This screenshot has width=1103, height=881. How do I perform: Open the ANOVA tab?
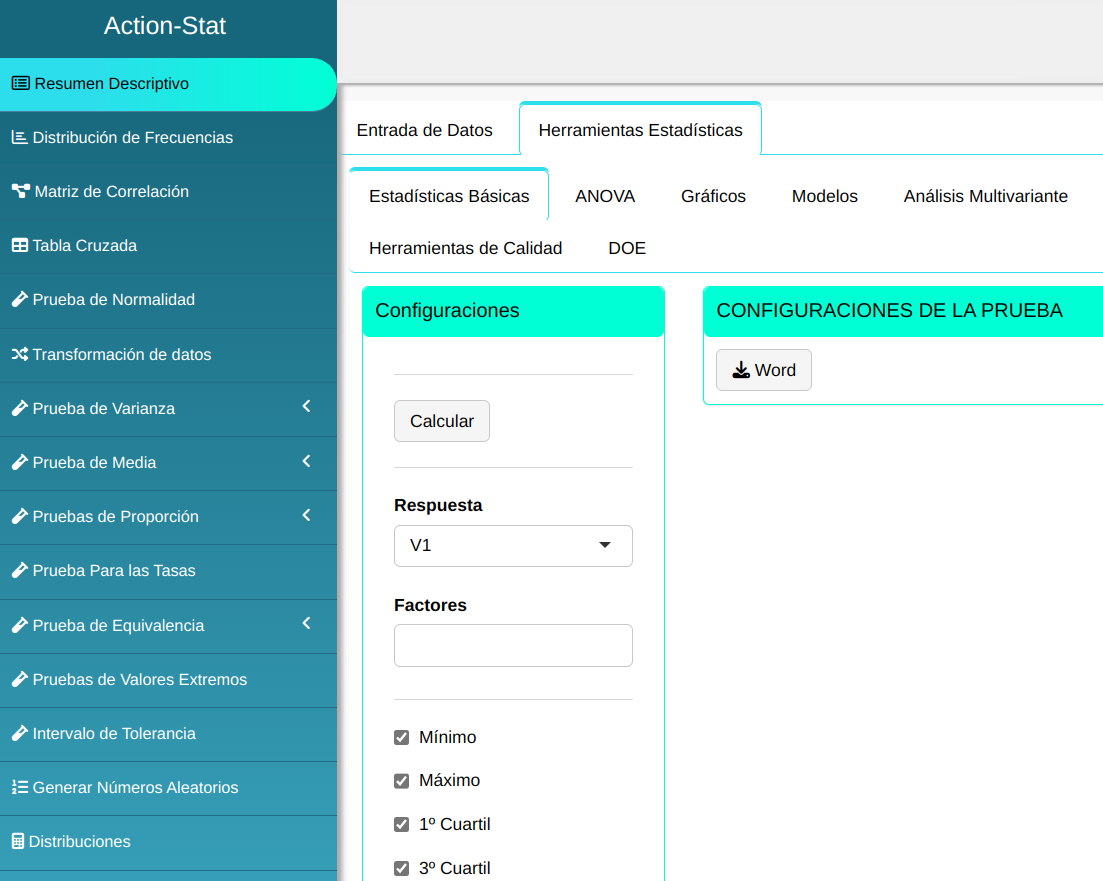pos(605,196)
